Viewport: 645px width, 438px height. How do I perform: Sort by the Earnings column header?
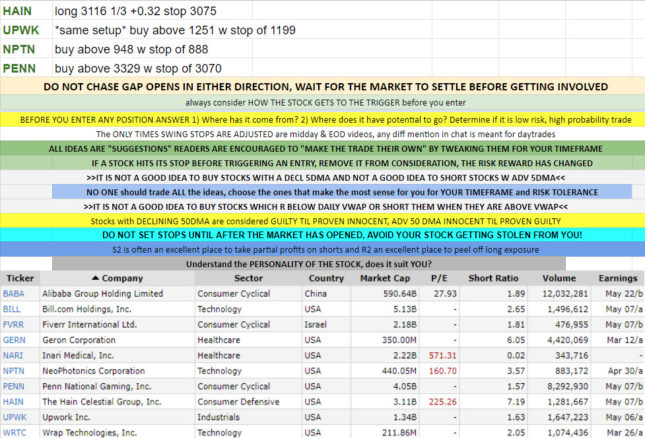pos(618,278)
